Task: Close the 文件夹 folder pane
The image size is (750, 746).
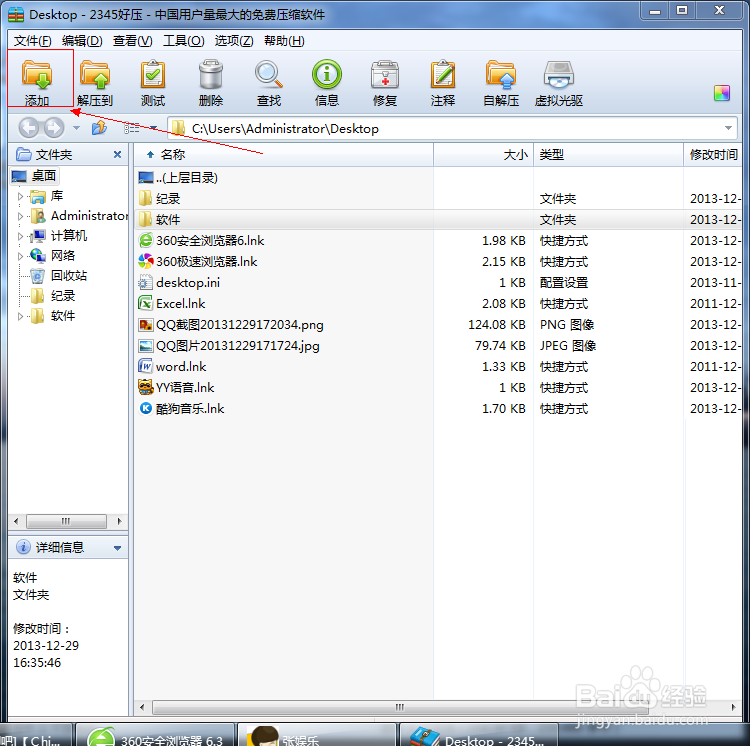Action: [x=117, y=154]
